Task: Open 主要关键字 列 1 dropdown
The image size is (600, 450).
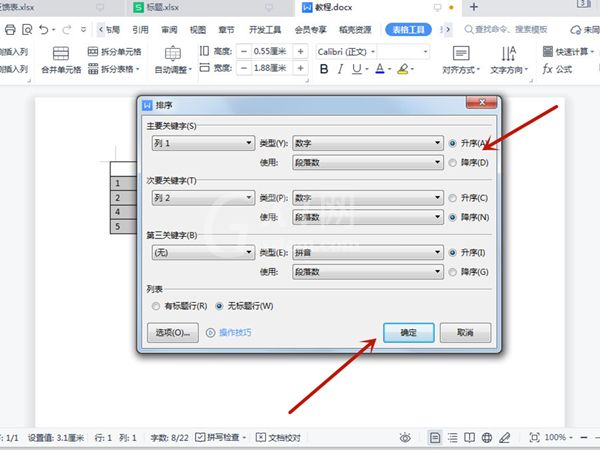Action: [x=203, y=143]
